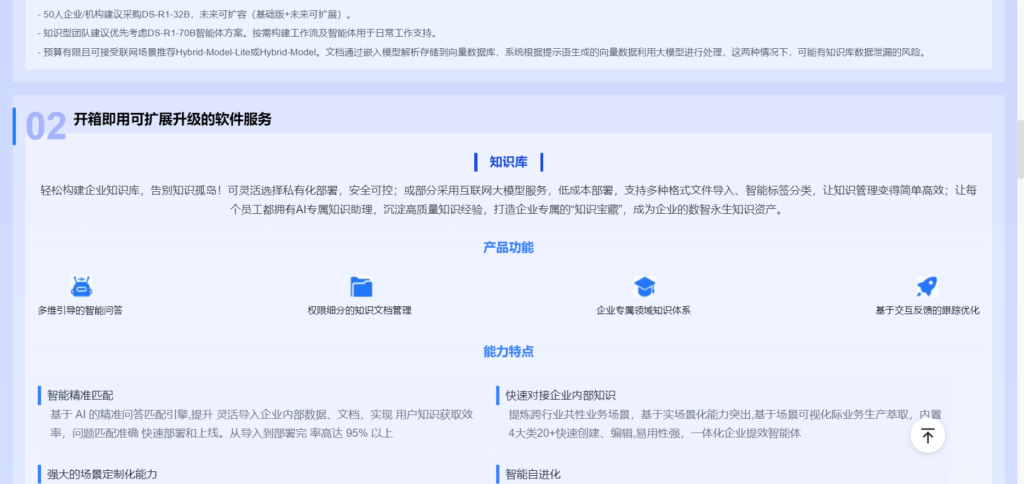Click the 产品功能 heading
This screenshot has width=1024, height=484.
tap(508, 248)
